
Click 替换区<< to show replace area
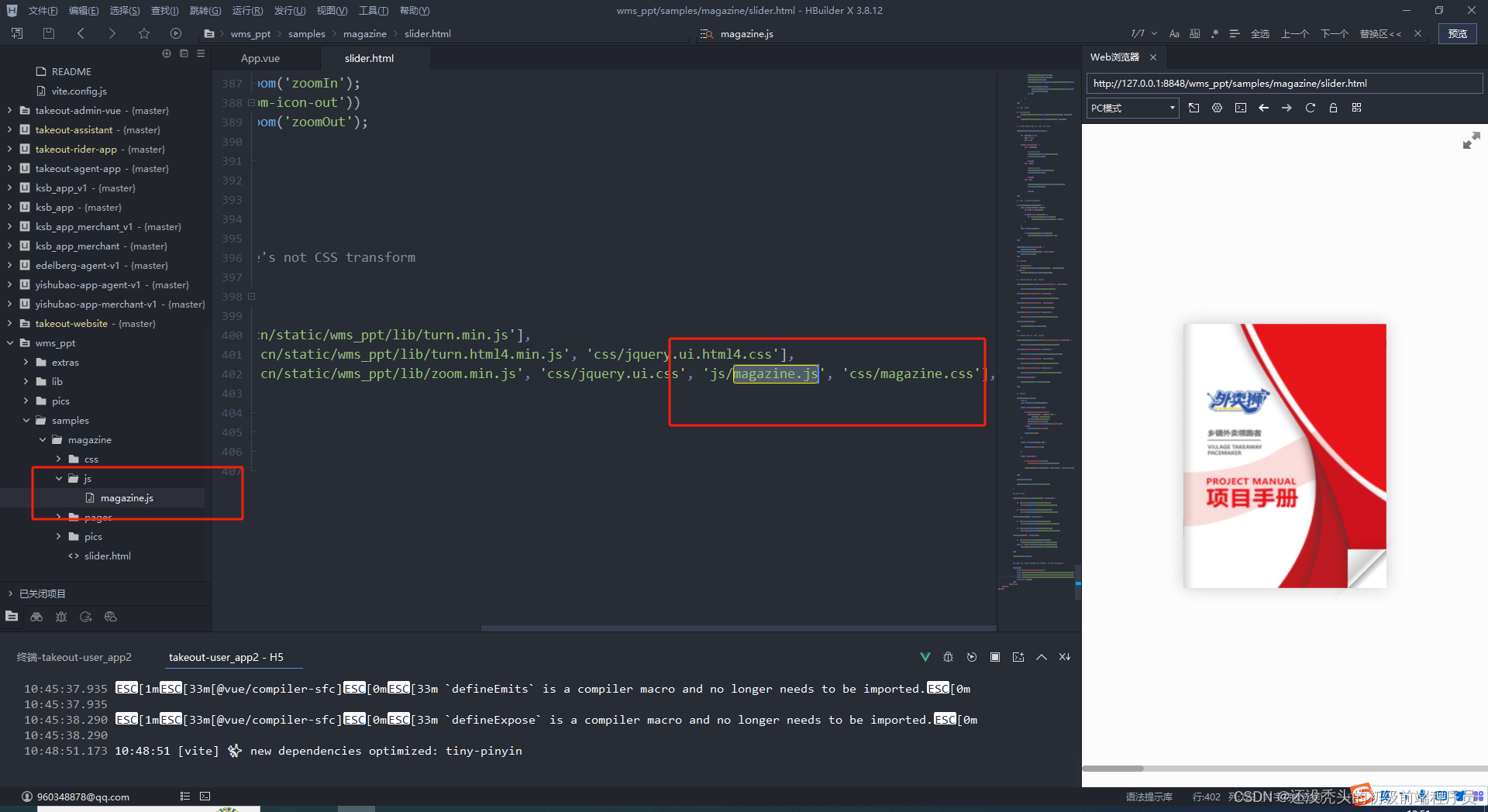(x=1380, y=33)
